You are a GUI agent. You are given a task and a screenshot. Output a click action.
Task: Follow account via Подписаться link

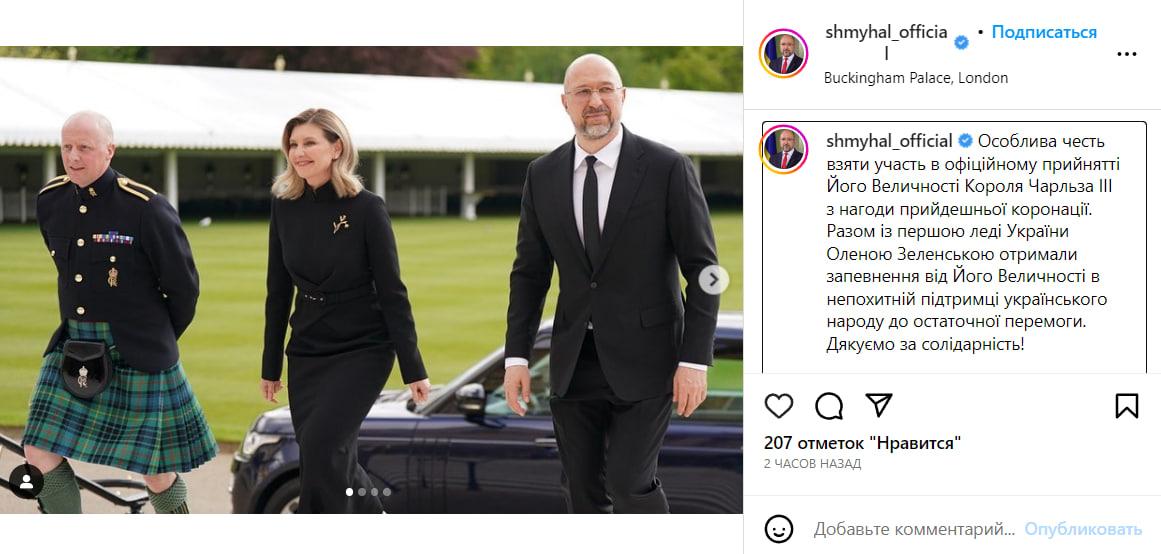pyautogui.click(x=1044, y=32)
